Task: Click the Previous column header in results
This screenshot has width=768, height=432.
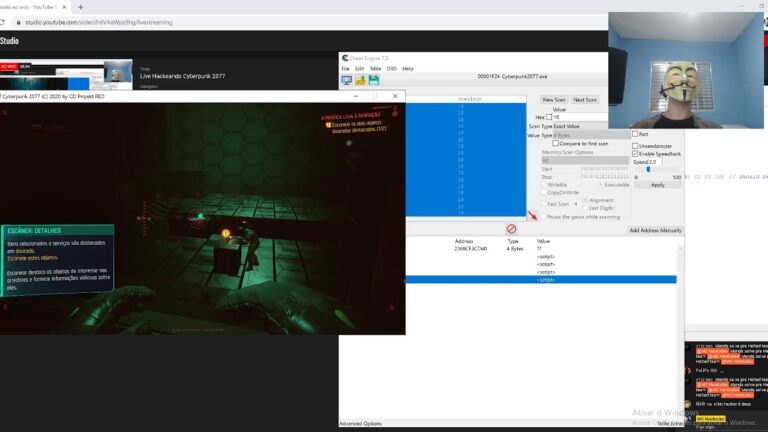Action: [469, 99]
